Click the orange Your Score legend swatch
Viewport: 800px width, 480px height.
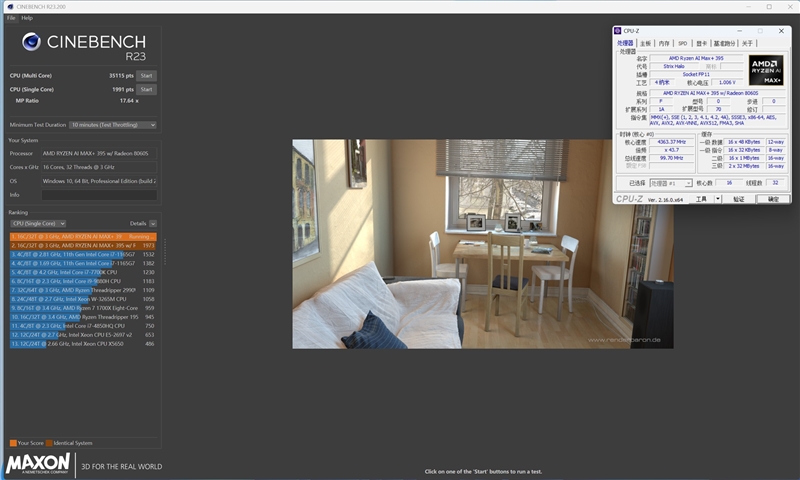pyautogui.click(x=12, y=443)
